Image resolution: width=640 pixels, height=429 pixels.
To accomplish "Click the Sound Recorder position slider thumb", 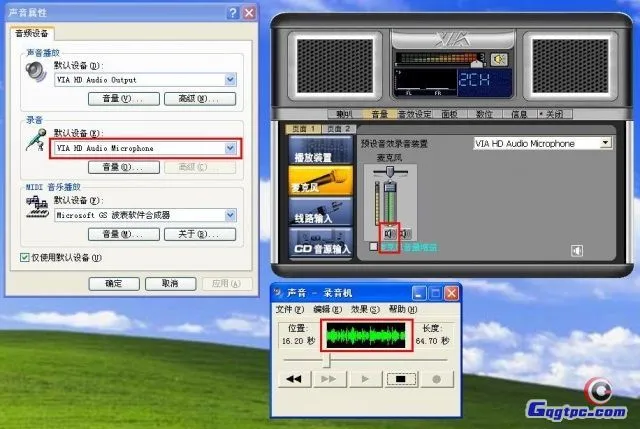I will pyautogui.click(x=326, y=361).
